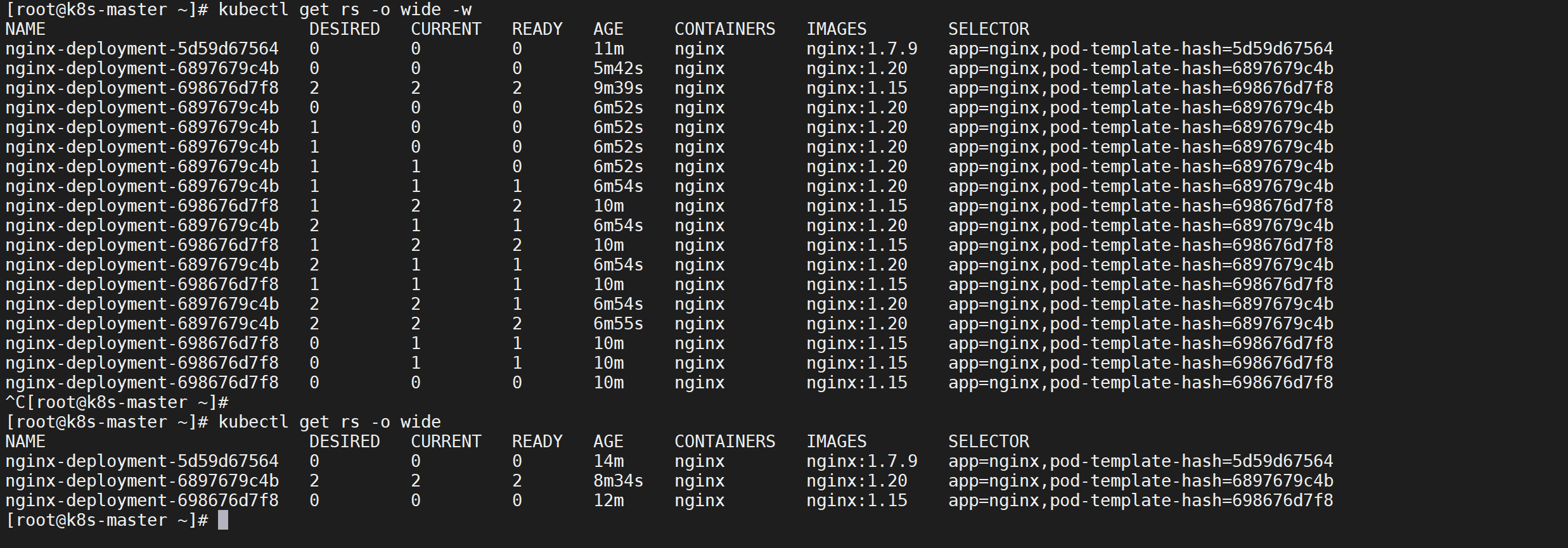
Task: Click the AGE header of the first table
Action: click(x=608, y=29)
